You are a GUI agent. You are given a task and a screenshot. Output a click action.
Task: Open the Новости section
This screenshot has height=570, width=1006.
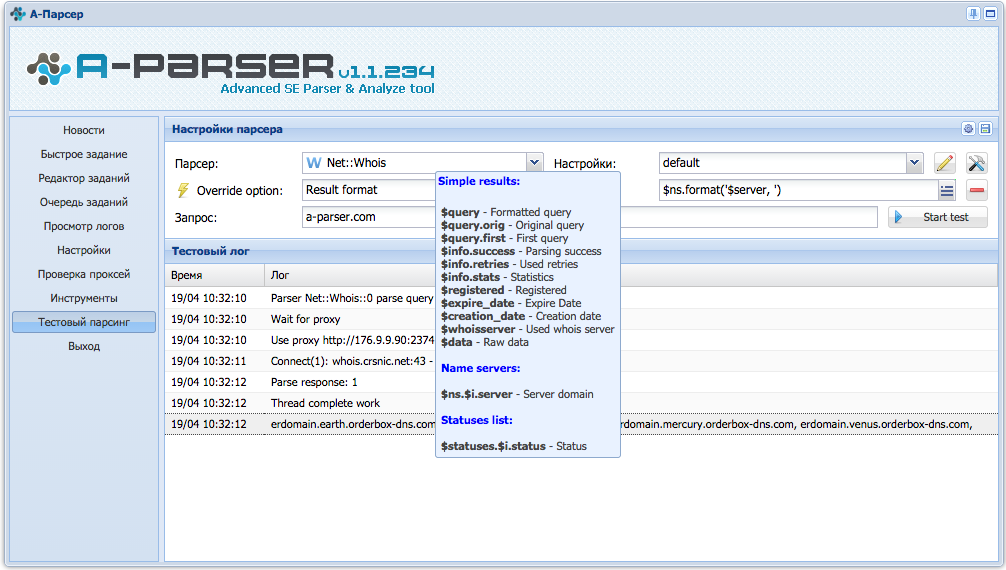point(83,130)
